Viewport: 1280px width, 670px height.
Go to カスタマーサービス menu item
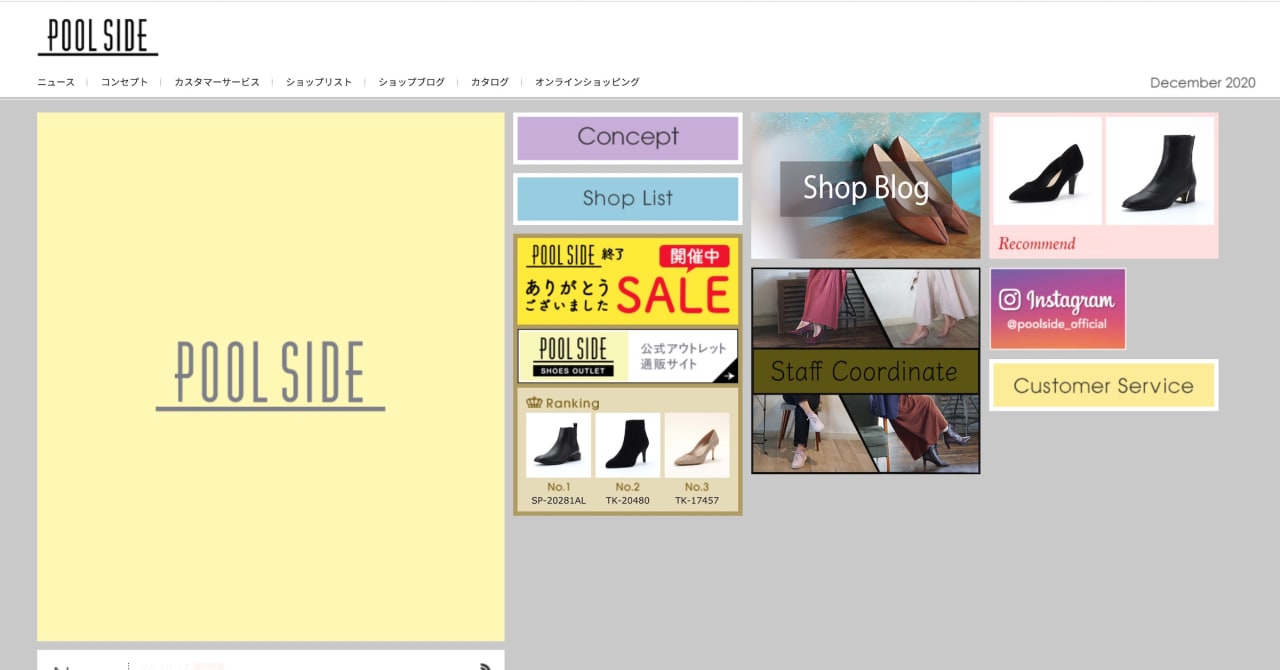pos(217,82)
